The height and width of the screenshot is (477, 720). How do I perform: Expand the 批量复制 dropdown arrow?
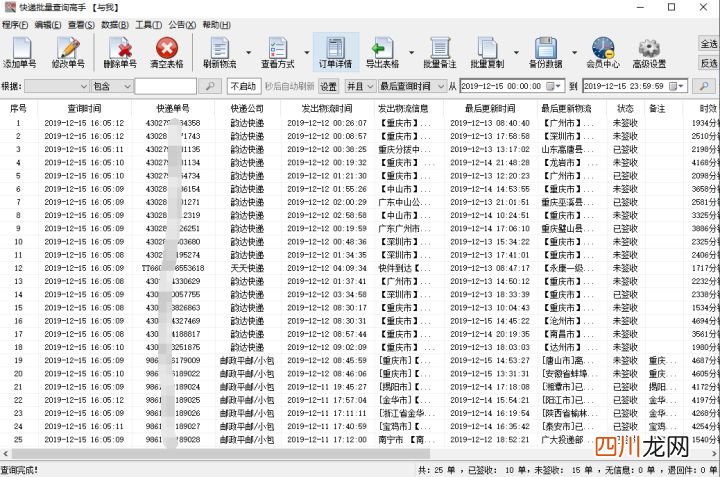(x=516, y=52)
